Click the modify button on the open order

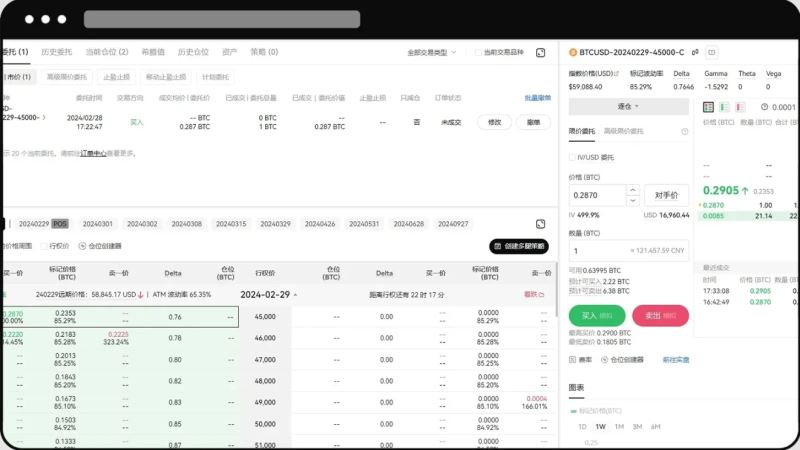pos(494,122)
